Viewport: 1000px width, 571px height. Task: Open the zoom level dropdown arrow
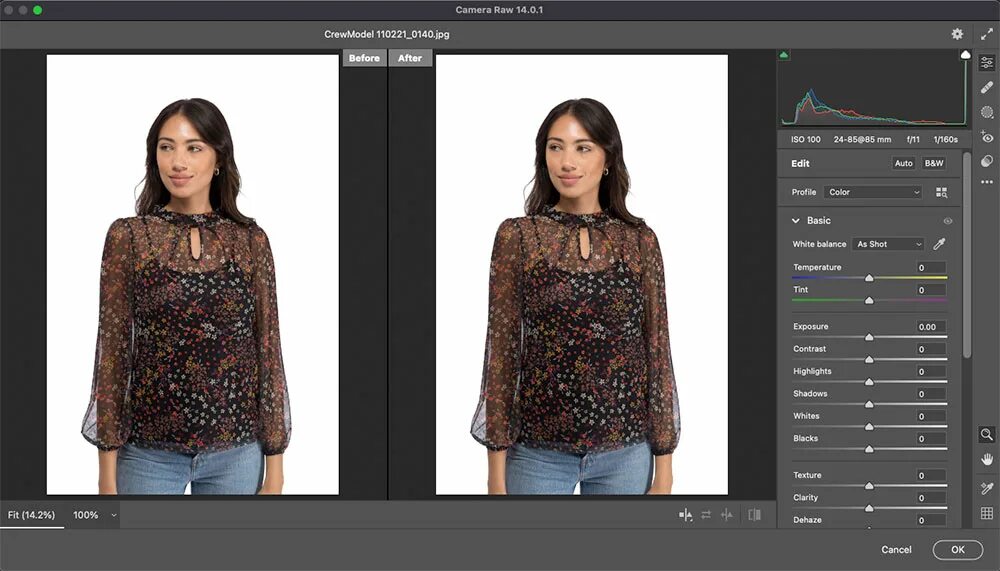click(114, 515)
